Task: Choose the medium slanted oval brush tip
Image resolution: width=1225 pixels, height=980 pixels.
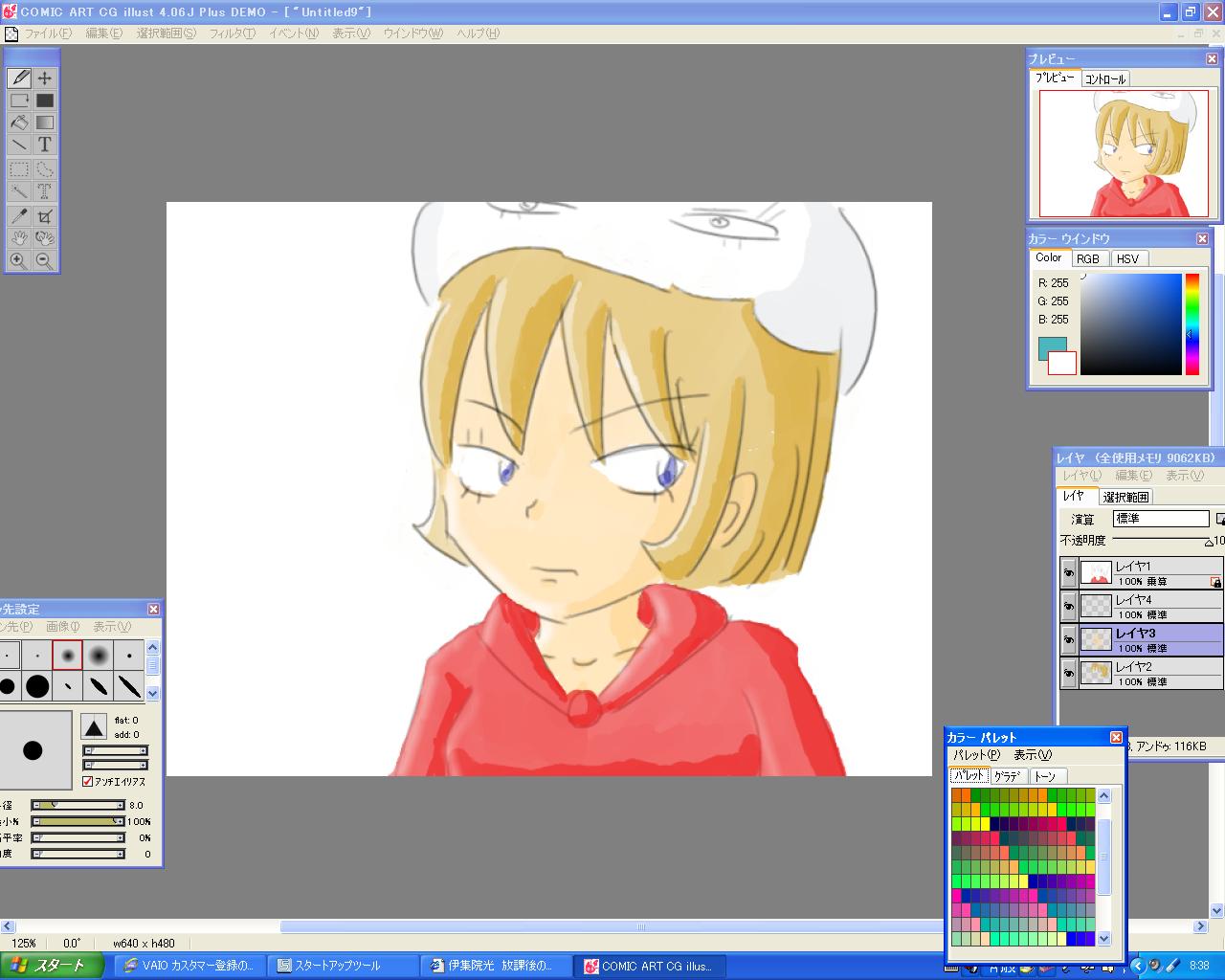Action: pos(99,686)
